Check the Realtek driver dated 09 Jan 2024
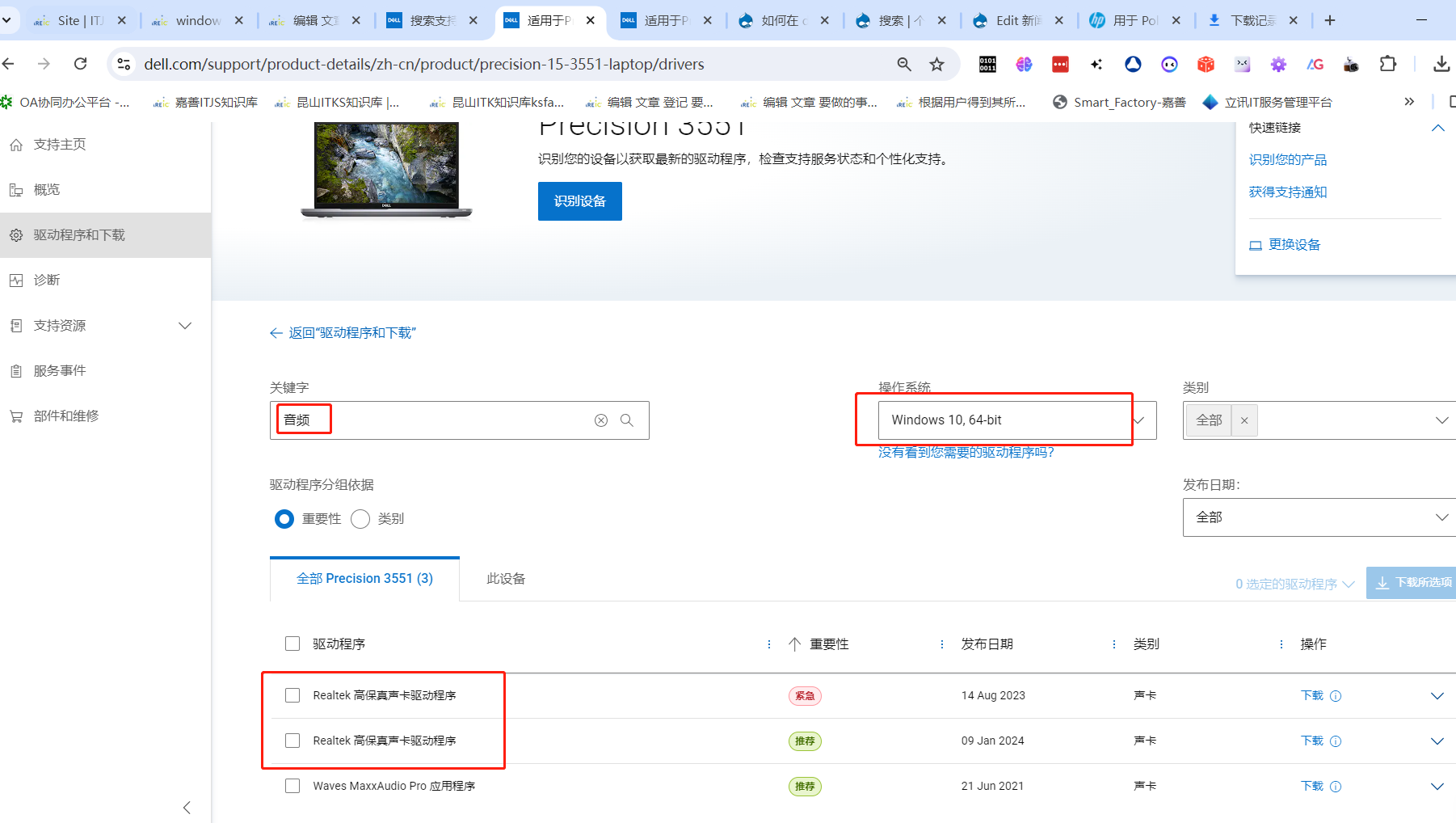The image size is (1456, 823). click(x=292, y=741)
